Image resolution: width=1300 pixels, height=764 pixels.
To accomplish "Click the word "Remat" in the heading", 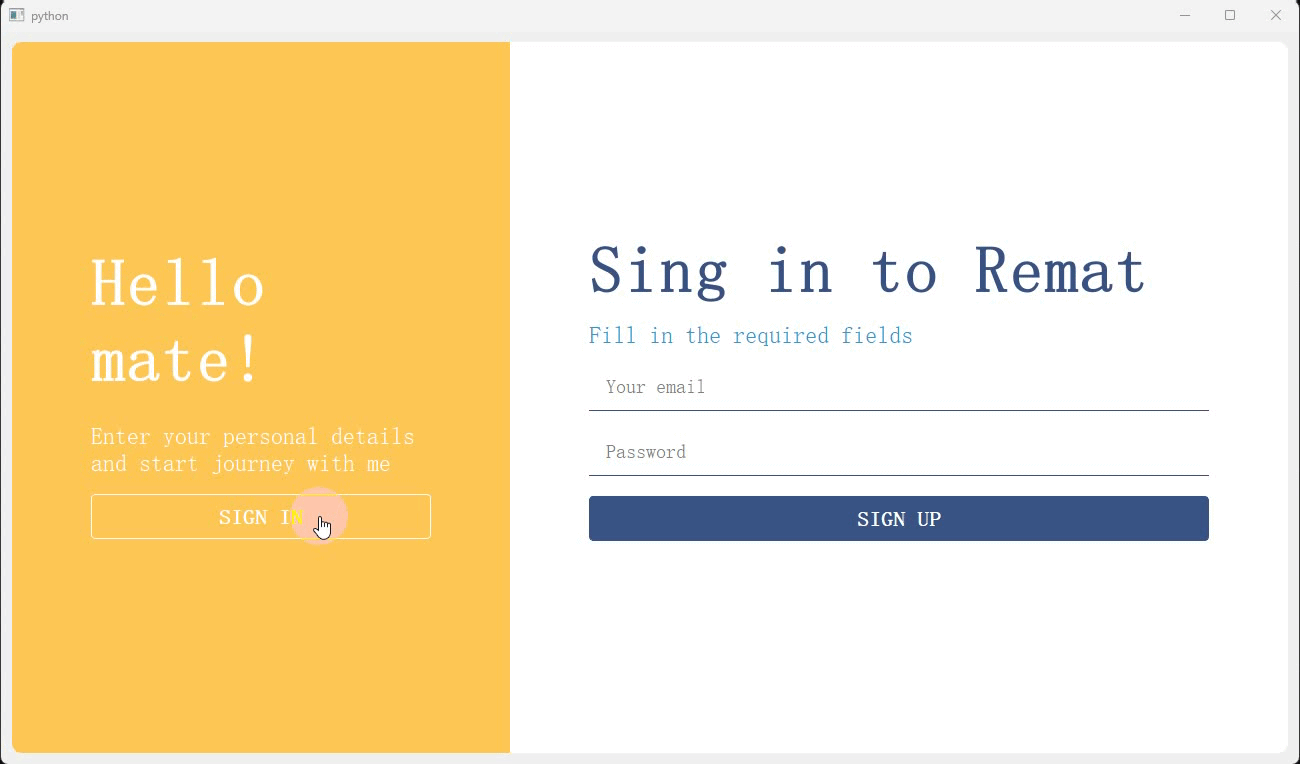I will pyautogui.click(x=1060, y=271).
